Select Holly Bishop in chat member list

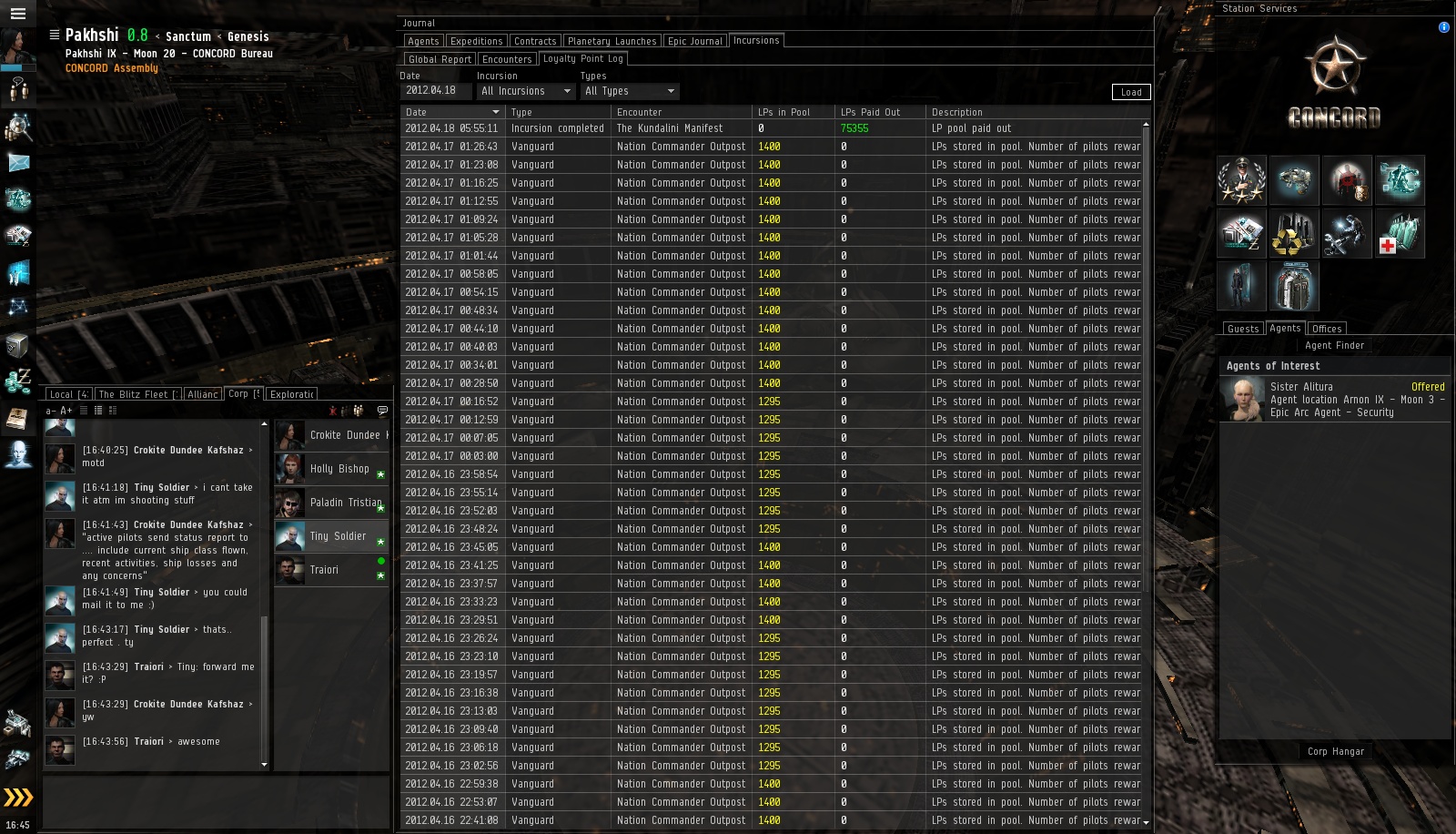pos(332,469)
